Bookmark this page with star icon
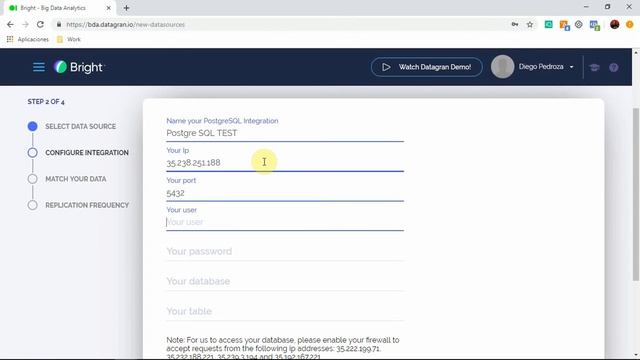Image resolution: width=640 pixels, height=360 pixels. pos(530,24)
